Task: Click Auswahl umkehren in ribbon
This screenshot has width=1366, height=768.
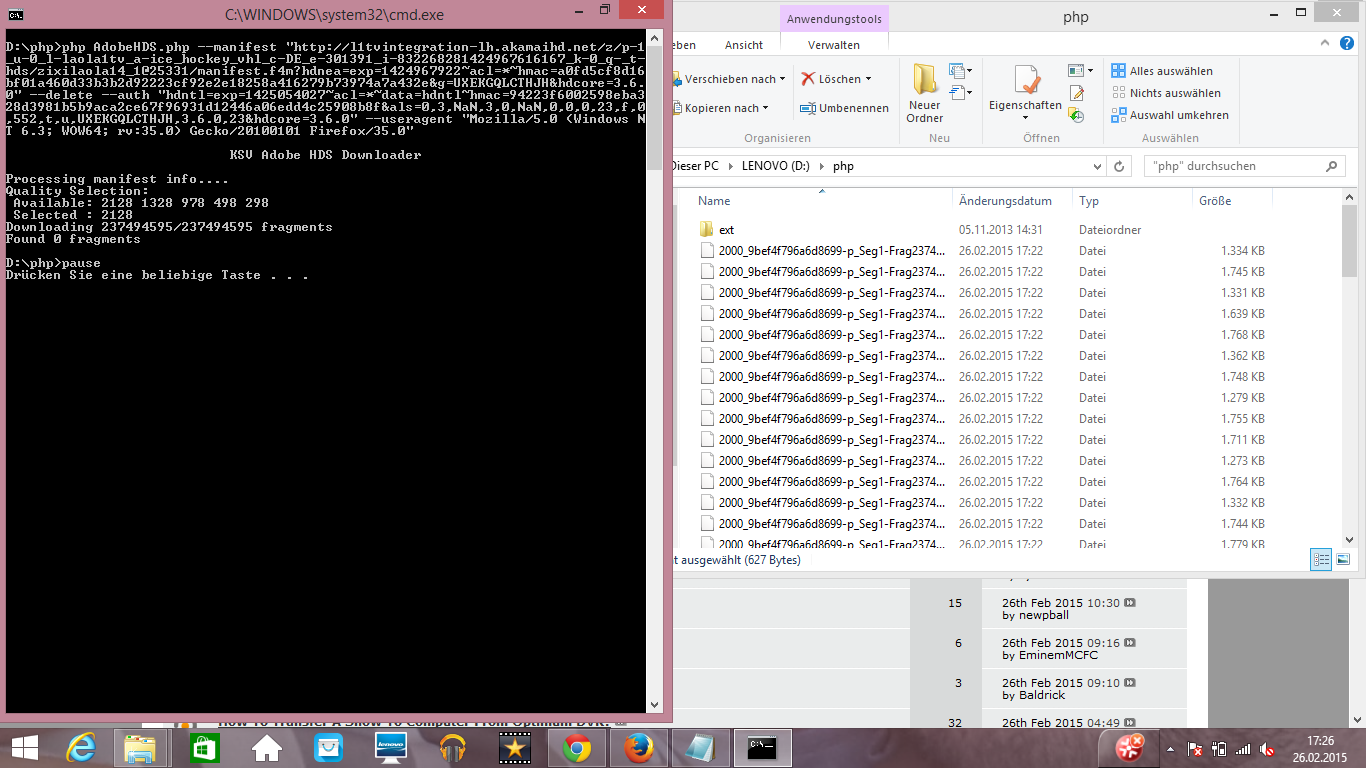Action: pos(1170,115)
